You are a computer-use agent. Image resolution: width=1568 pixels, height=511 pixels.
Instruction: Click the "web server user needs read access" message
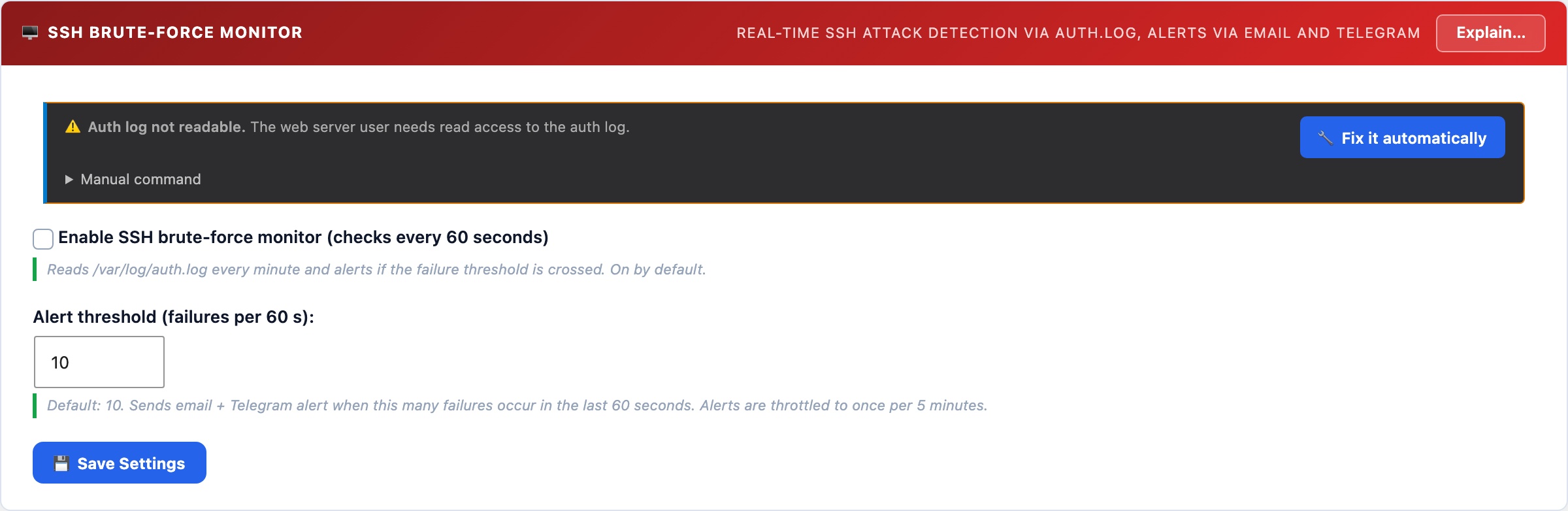coord(440,127)
